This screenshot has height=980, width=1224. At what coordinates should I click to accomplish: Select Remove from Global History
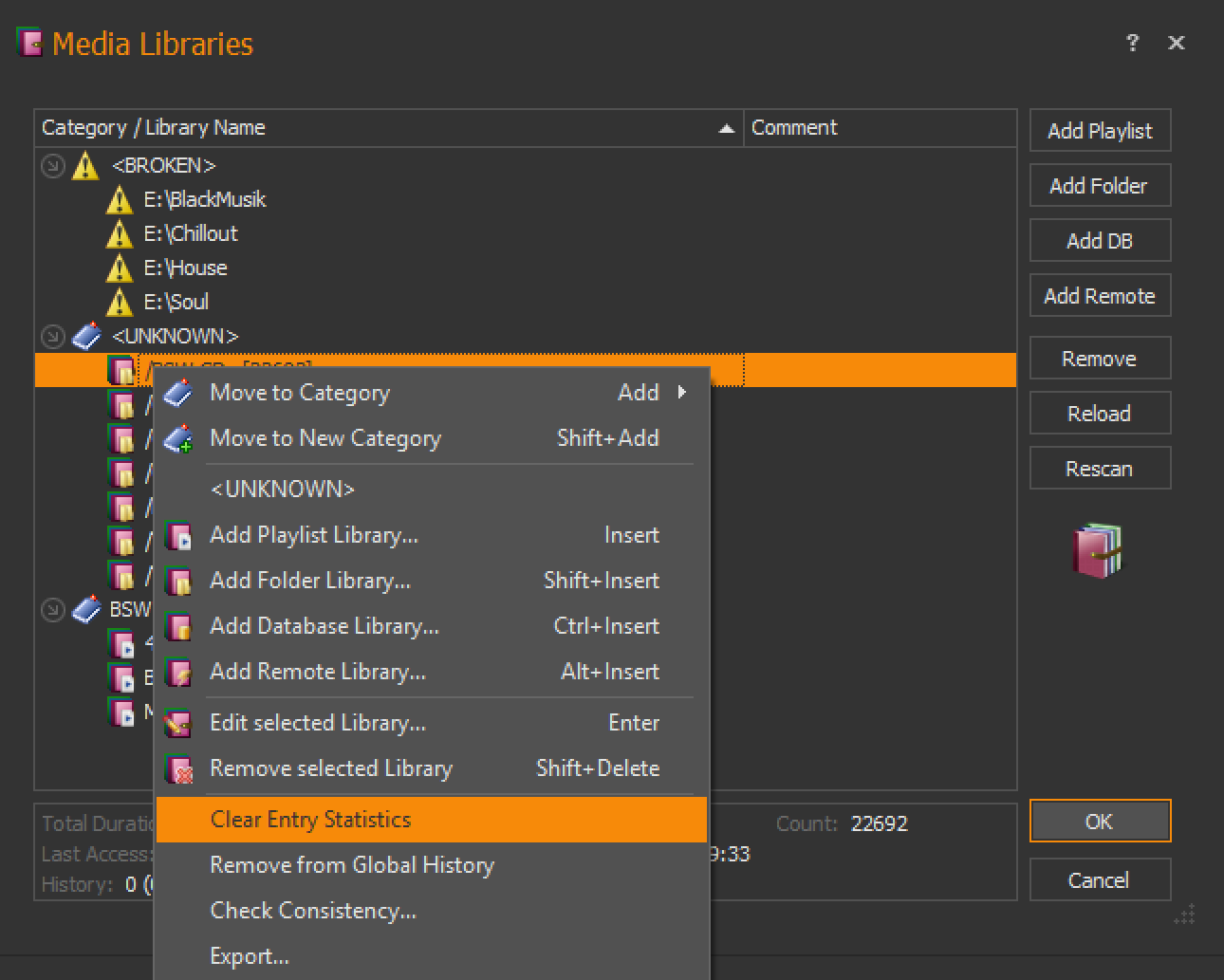click(x=352, y=865)
